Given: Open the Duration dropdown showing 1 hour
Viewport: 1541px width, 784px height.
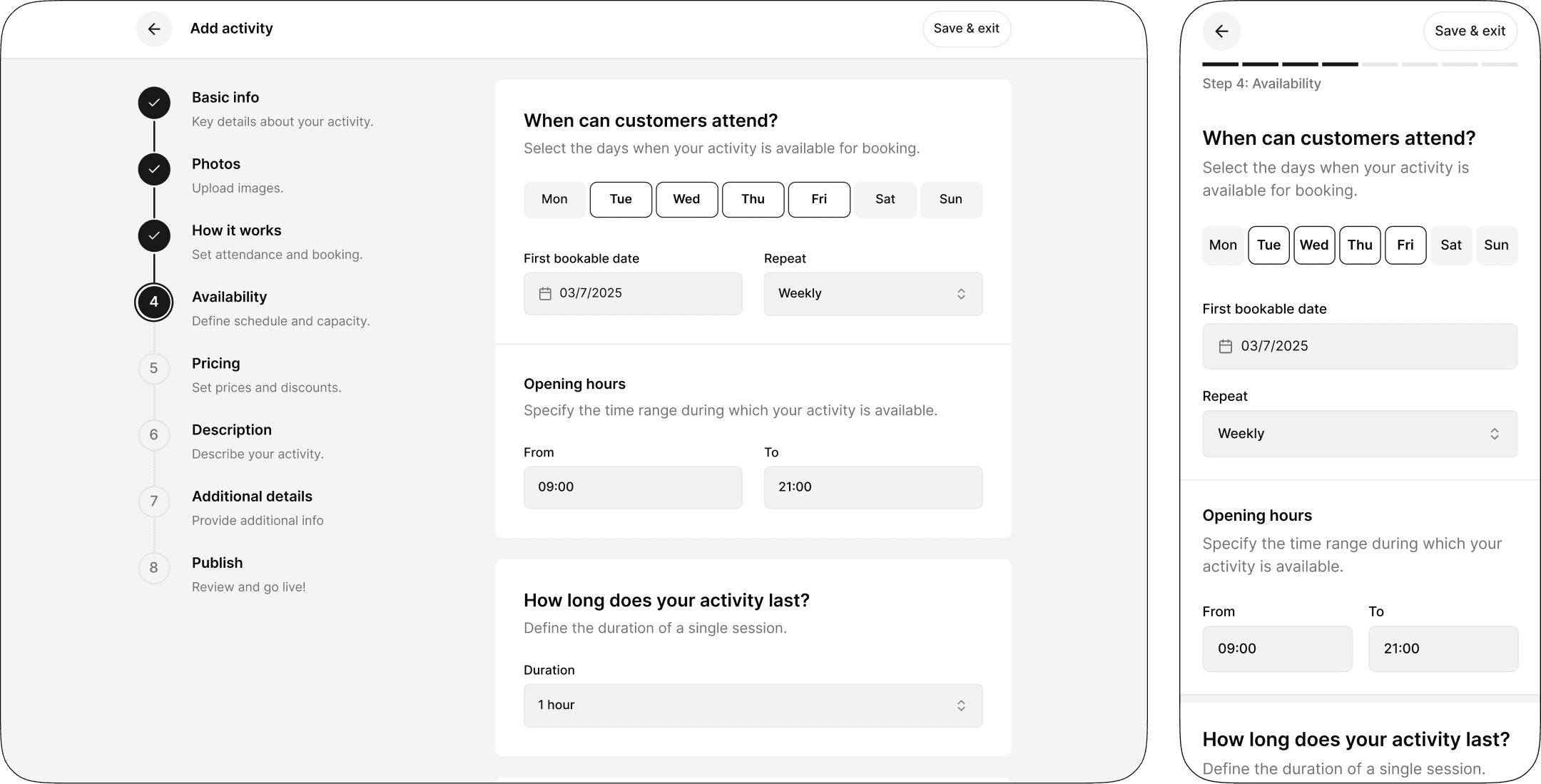Looking at the screenshot, I should point(752,705).
